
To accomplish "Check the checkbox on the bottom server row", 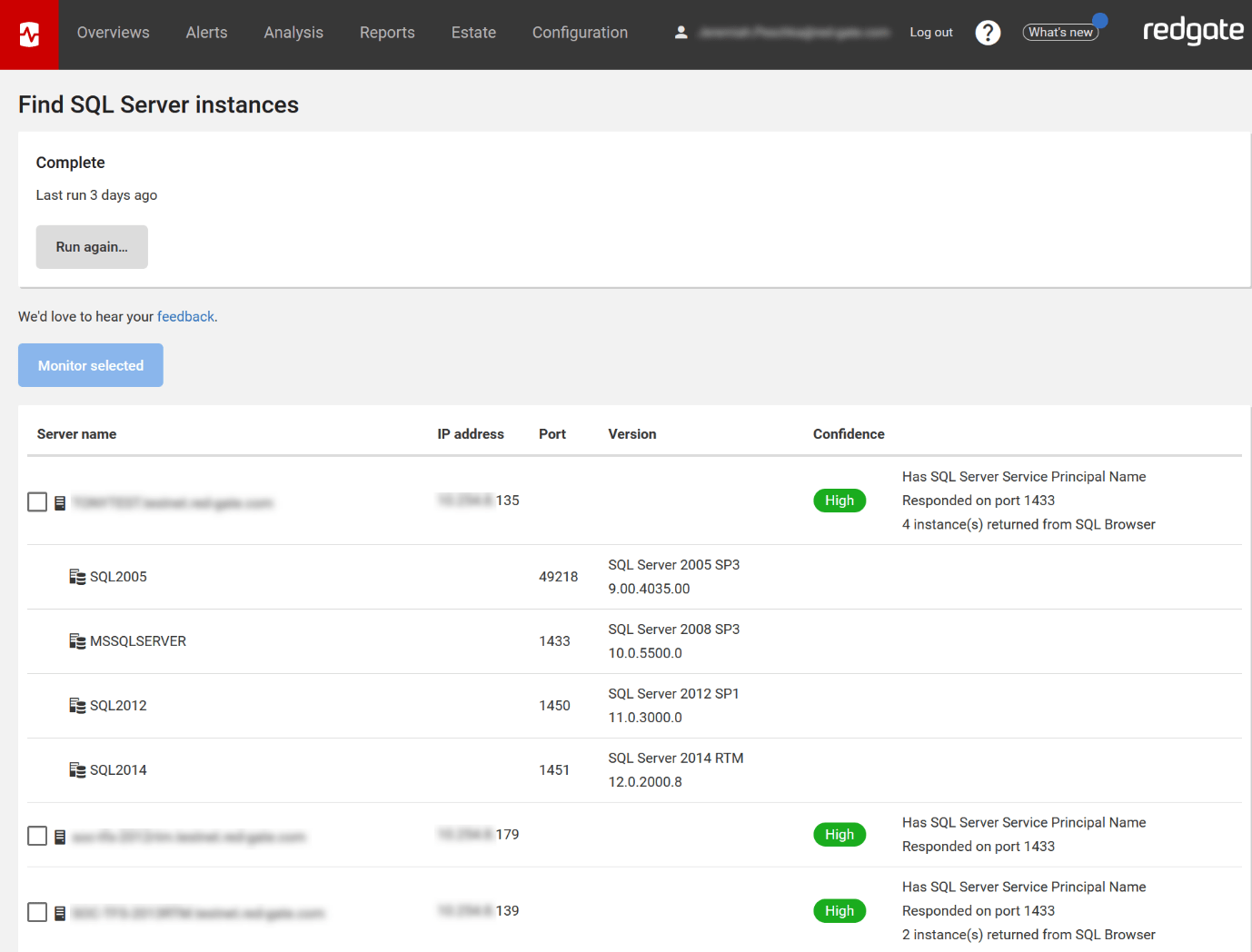I will coord(37,911).
